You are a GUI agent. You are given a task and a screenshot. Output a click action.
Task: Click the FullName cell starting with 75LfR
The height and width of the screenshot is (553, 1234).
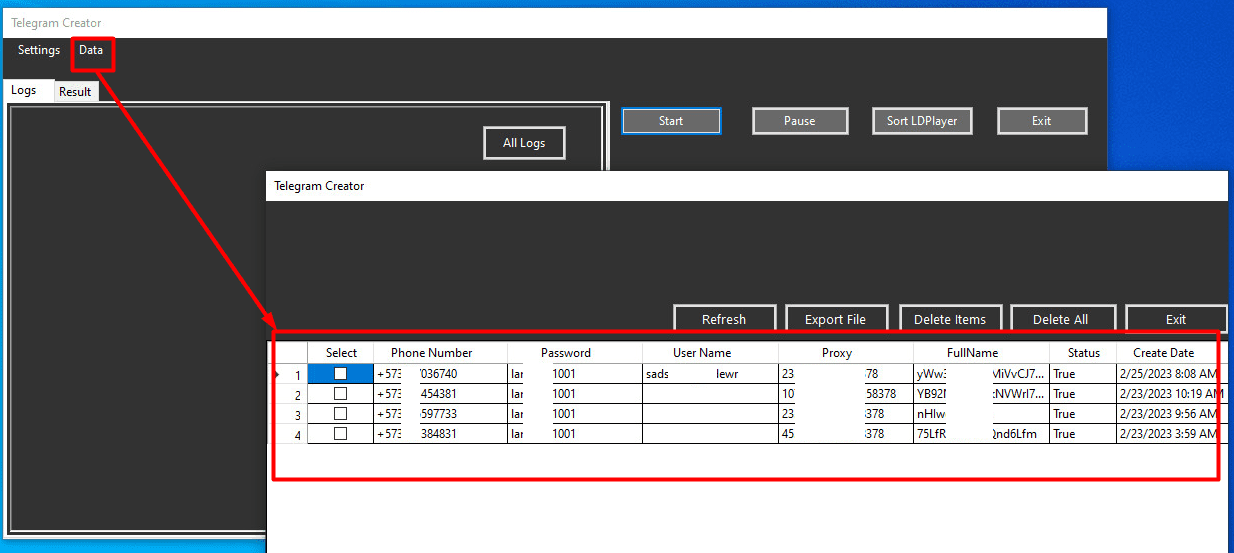(982, 434)
